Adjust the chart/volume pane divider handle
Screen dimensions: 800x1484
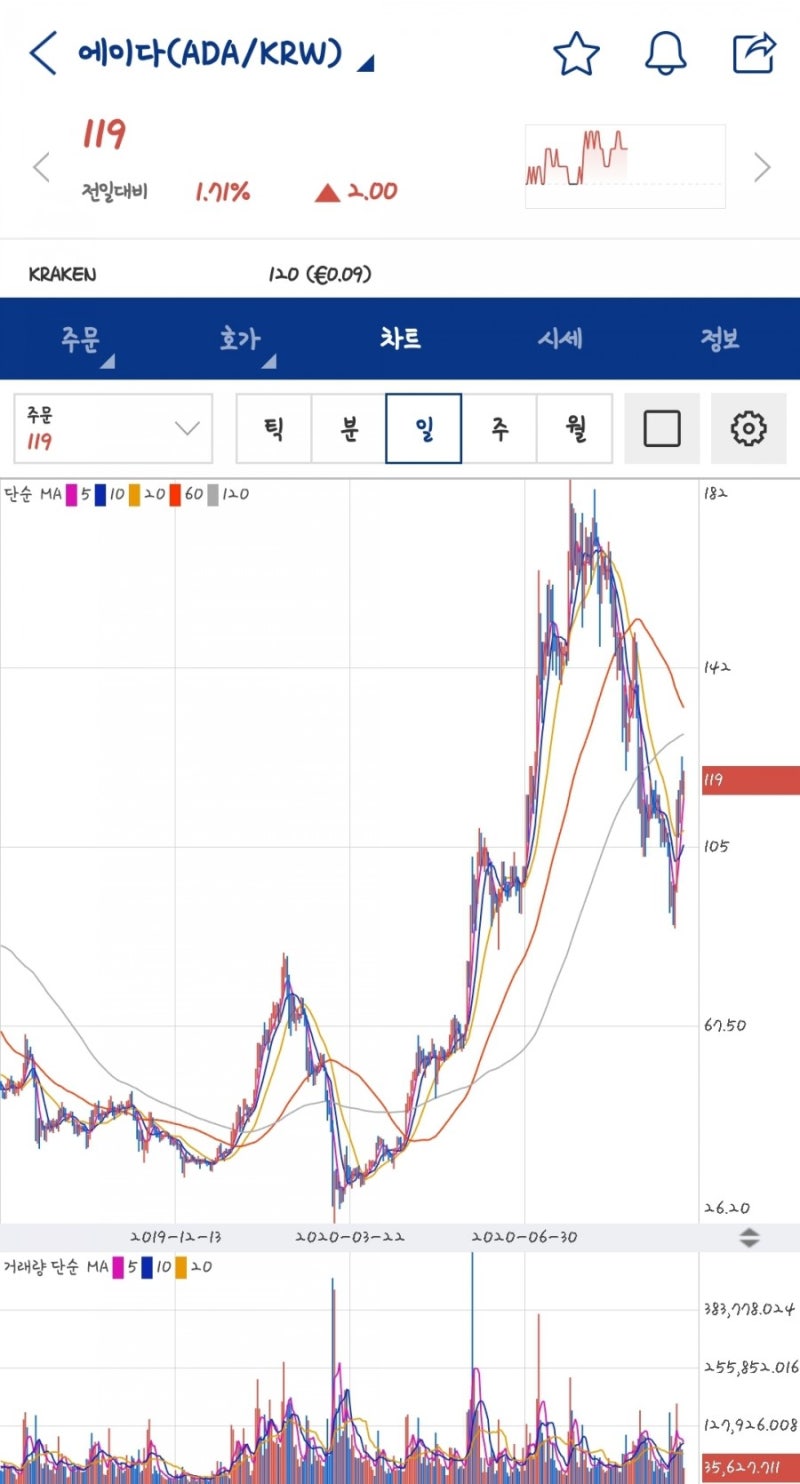point(749,1238)
